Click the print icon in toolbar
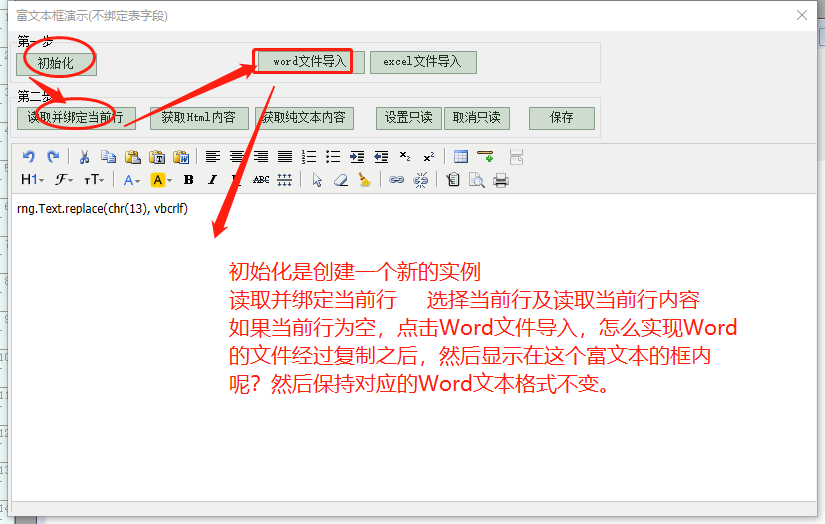The image size is (825, 524). [501, 180]
